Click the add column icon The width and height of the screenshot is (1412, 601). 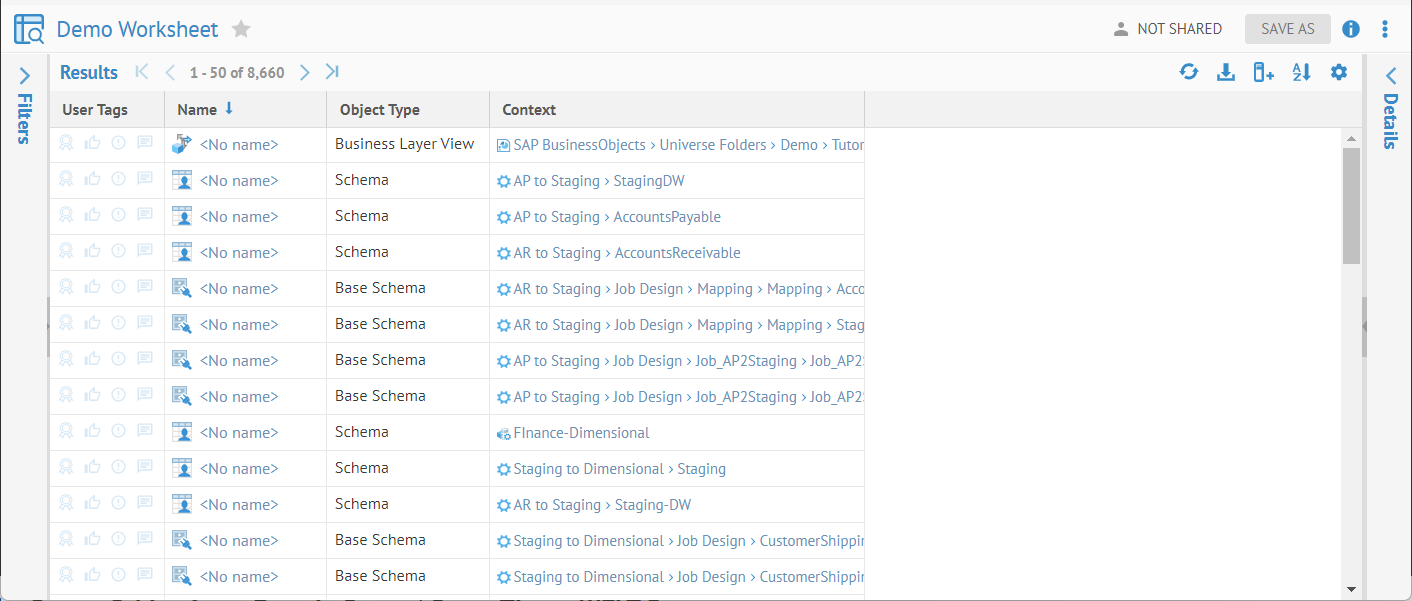1263,72
